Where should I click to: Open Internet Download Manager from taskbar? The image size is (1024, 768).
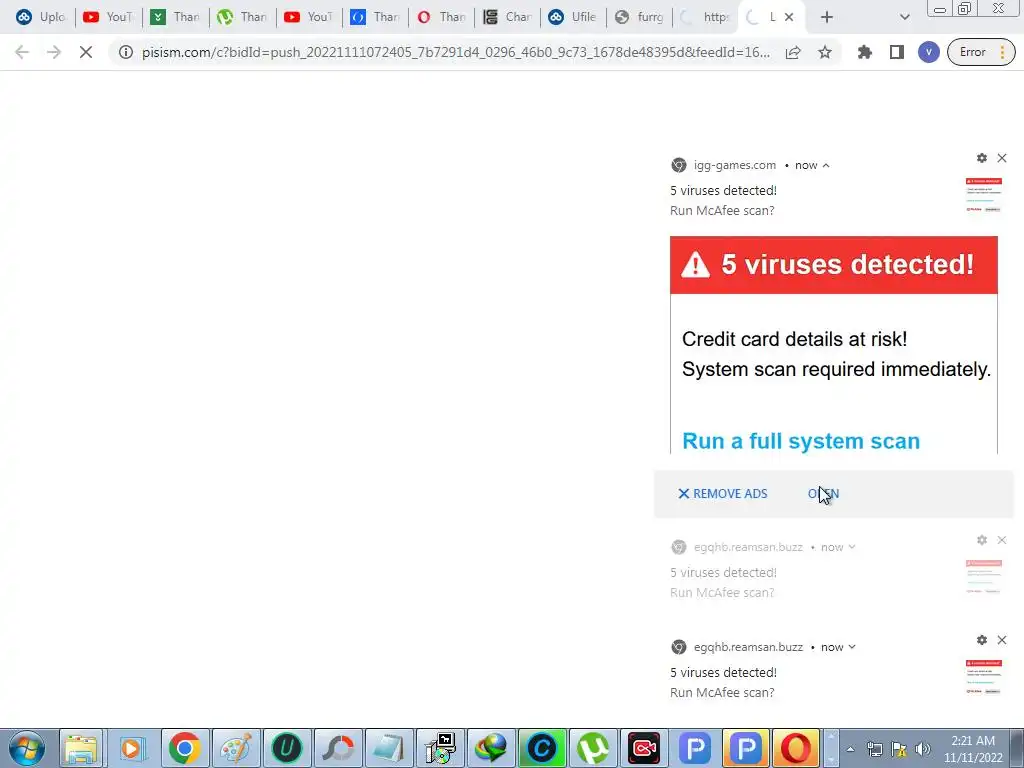490,748
